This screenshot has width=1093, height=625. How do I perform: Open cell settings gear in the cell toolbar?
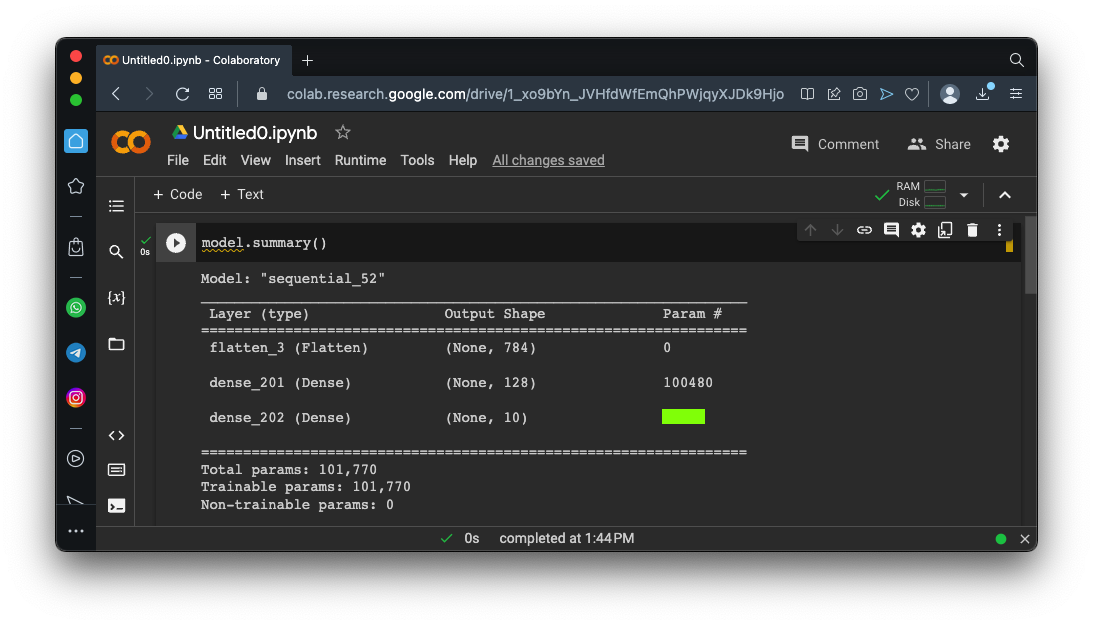click(x=918, y=230)
